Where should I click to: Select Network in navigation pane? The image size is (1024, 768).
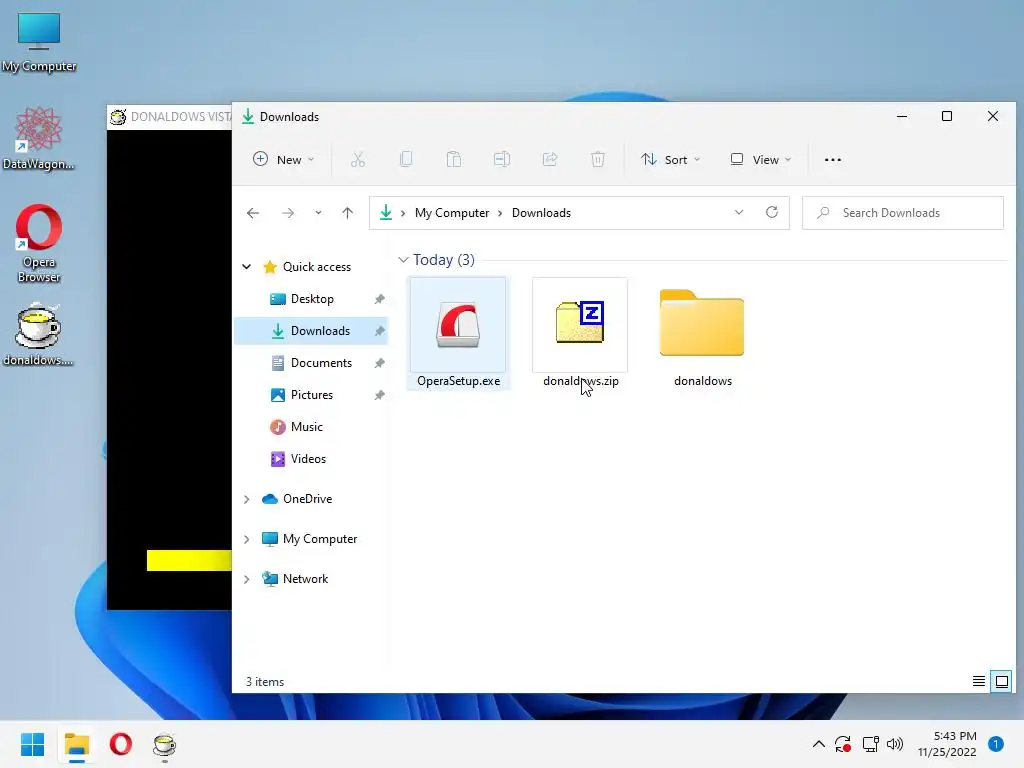[x=305, y=579]
